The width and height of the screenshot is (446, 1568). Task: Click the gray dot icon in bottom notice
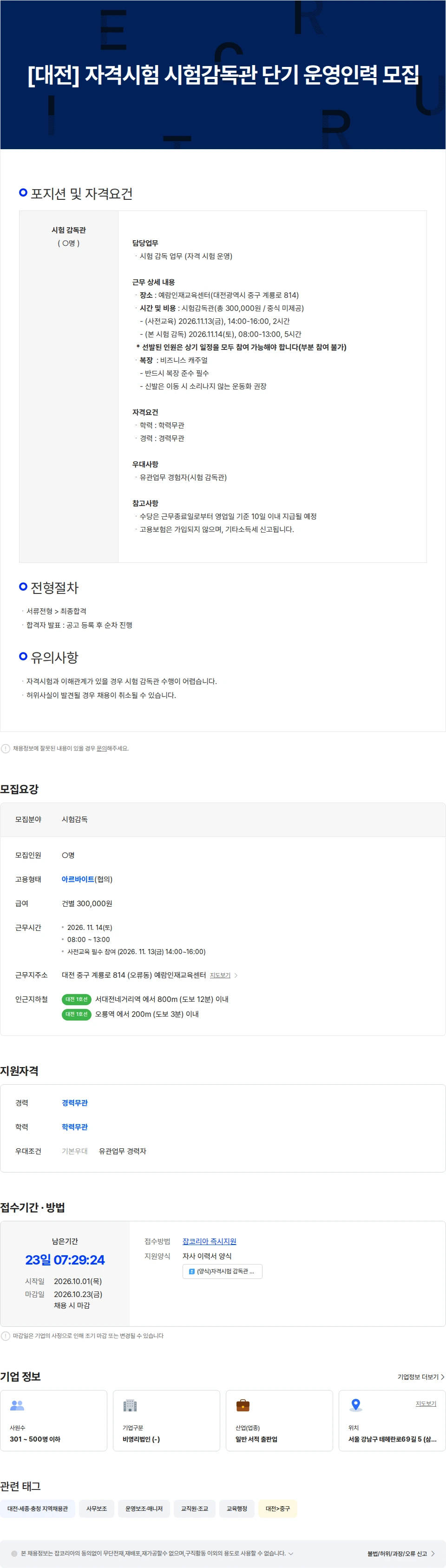[14, 1554]
